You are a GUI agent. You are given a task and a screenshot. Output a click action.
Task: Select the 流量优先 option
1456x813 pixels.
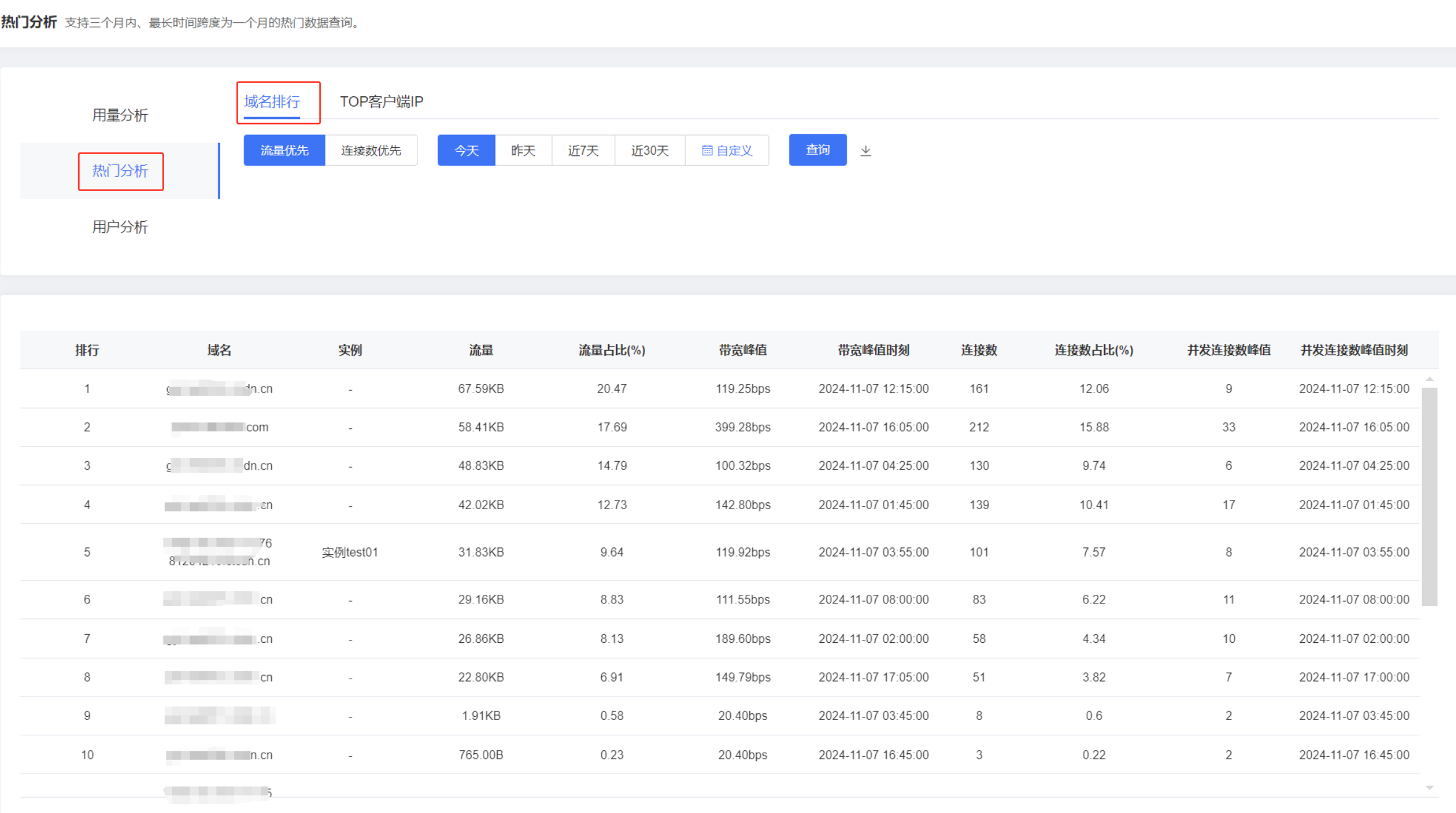(x=284, y=150)
